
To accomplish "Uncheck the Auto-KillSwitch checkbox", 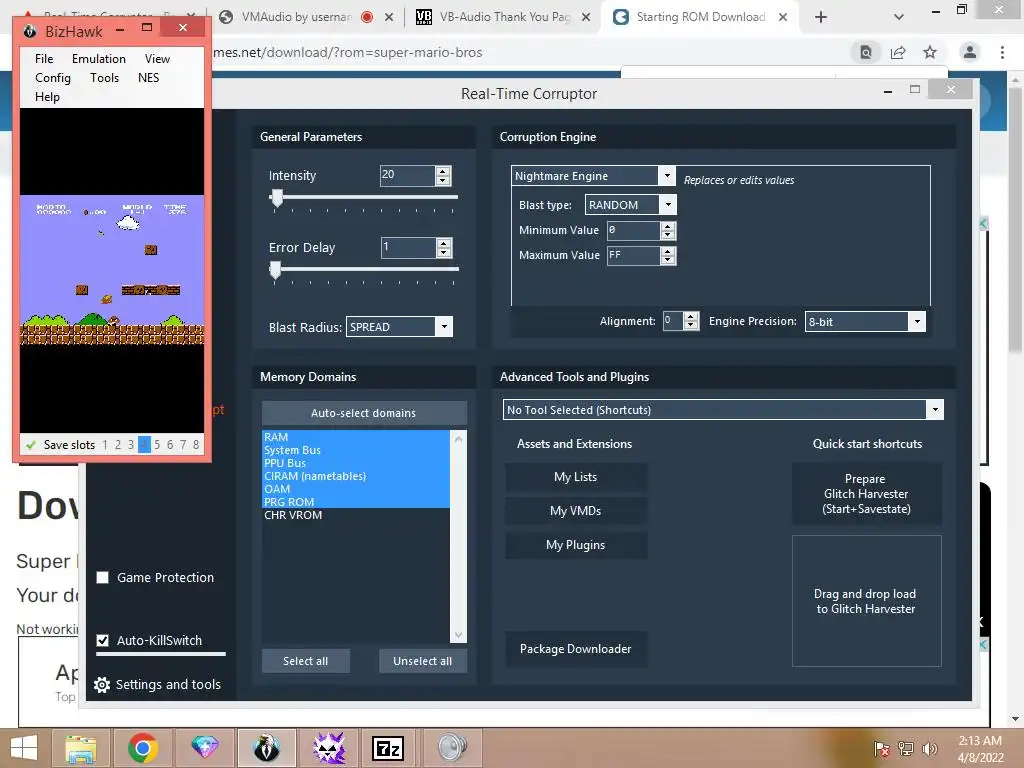I will point(103,640).
